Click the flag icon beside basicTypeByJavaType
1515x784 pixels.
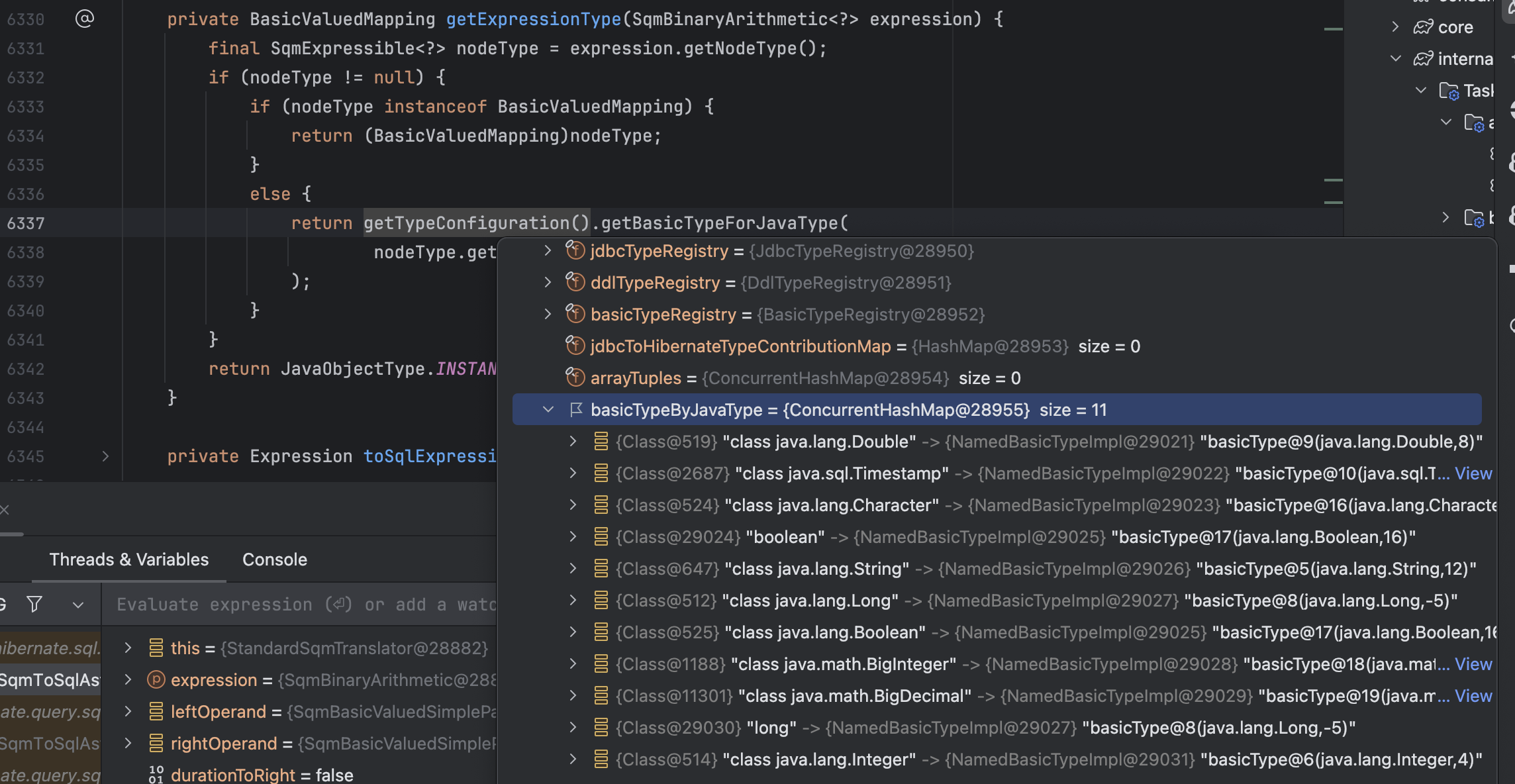pyautogui.click(x=575, y=410)
